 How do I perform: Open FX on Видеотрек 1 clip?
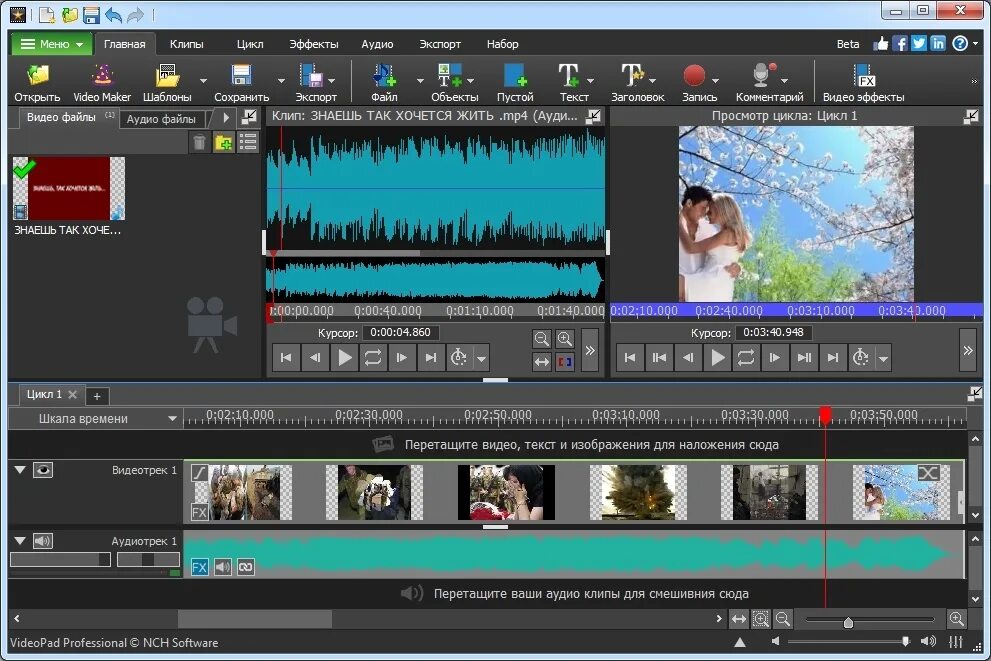pos(199,512)
